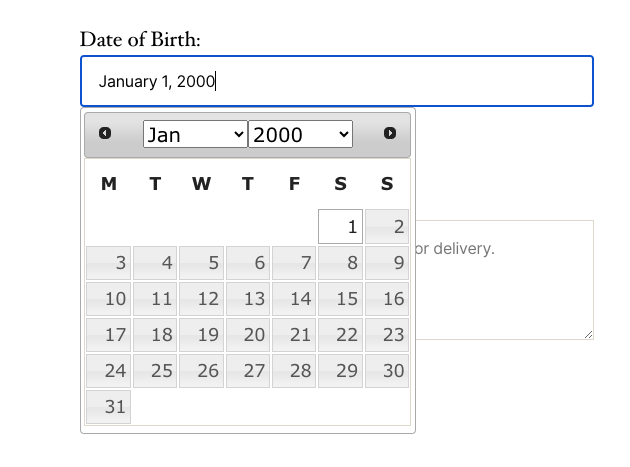The height and width of the screenshot is (467, 630).
Task: Select January 2 in calendar
Action: [387, 227]
